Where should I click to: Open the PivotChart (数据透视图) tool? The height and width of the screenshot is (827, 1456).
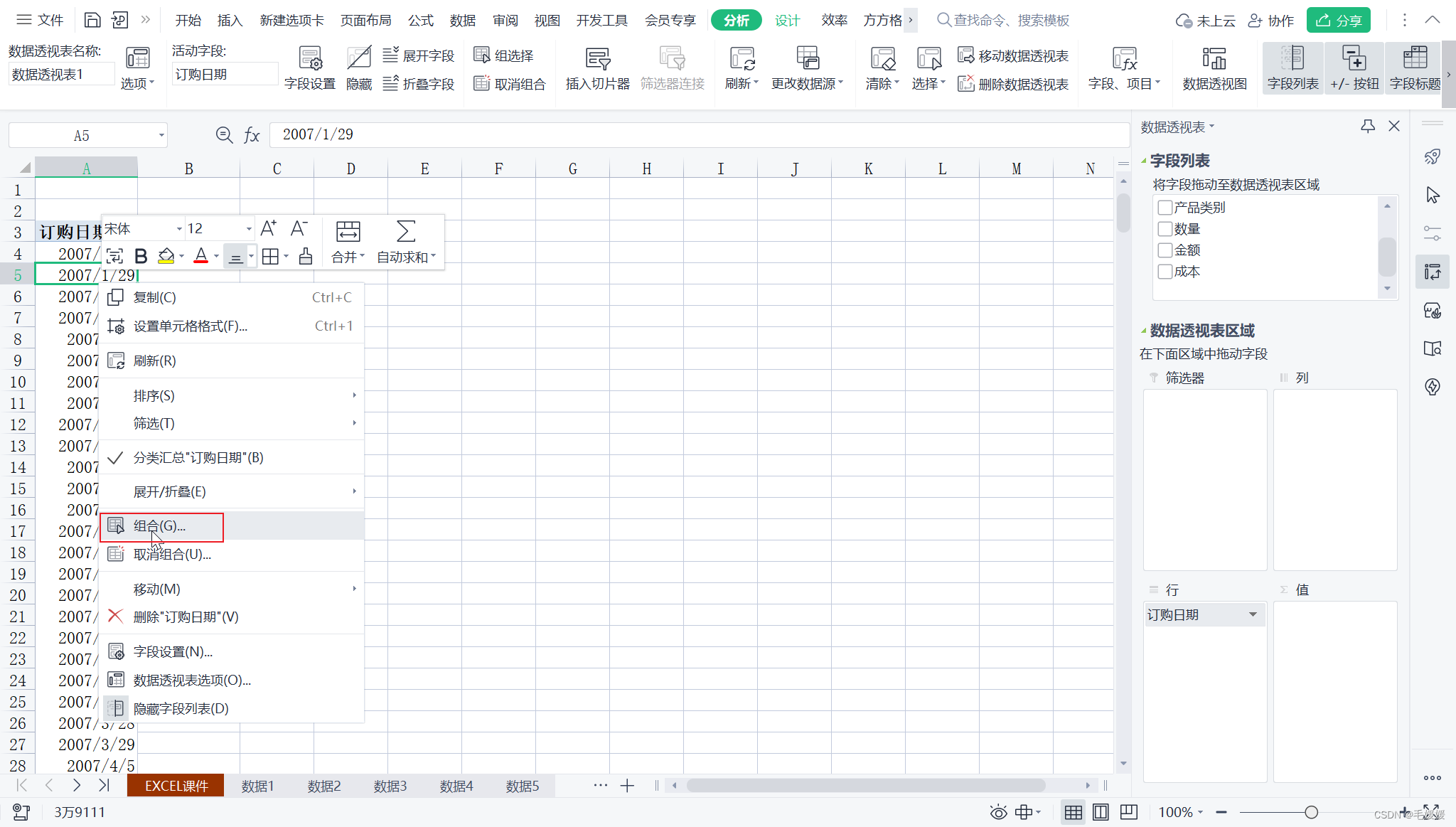[x=1214, y=58]
